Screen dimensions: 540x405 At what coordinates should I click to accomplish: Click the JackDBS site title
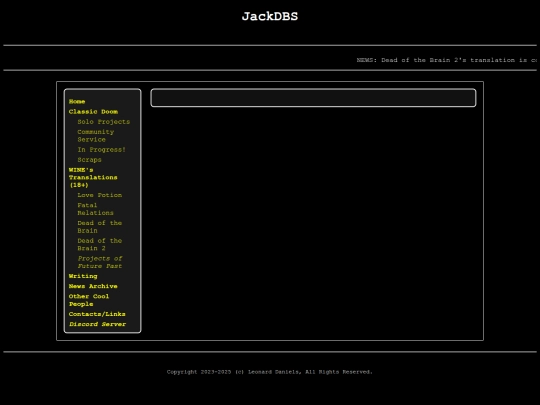(270, 17)
